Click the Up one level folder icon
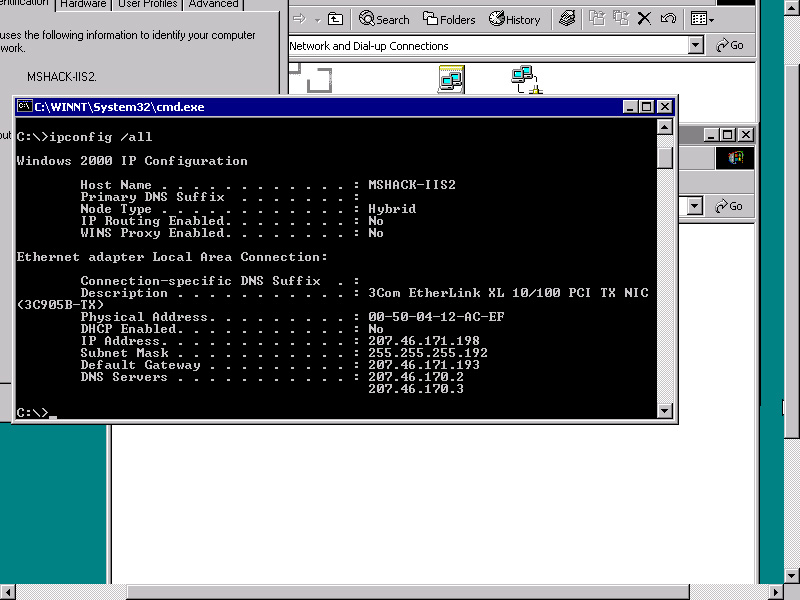800x600 pixels. (x=336, y=19)
